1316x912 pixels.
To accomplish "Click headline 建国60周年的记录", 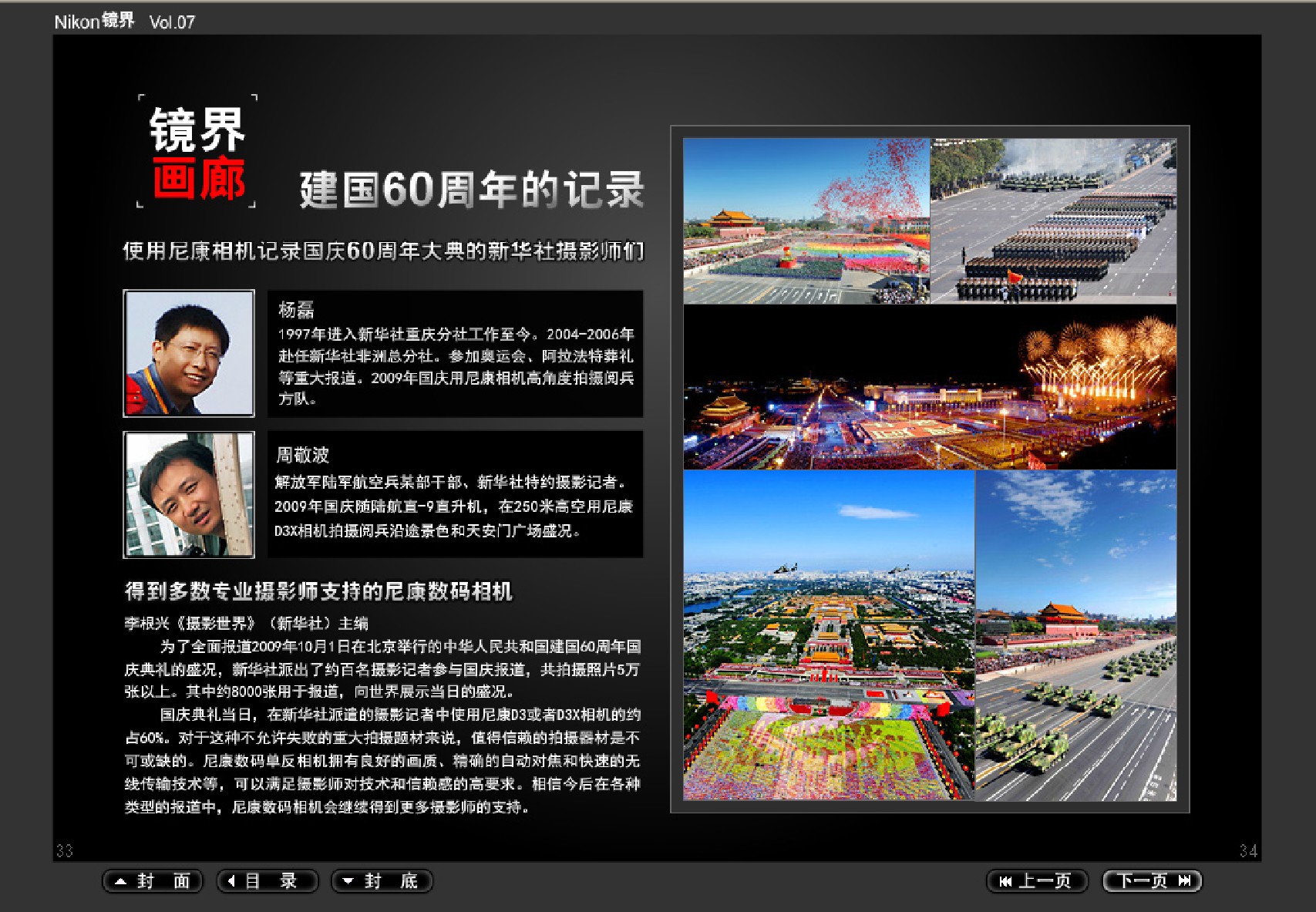I will click(x=471, y=190).
